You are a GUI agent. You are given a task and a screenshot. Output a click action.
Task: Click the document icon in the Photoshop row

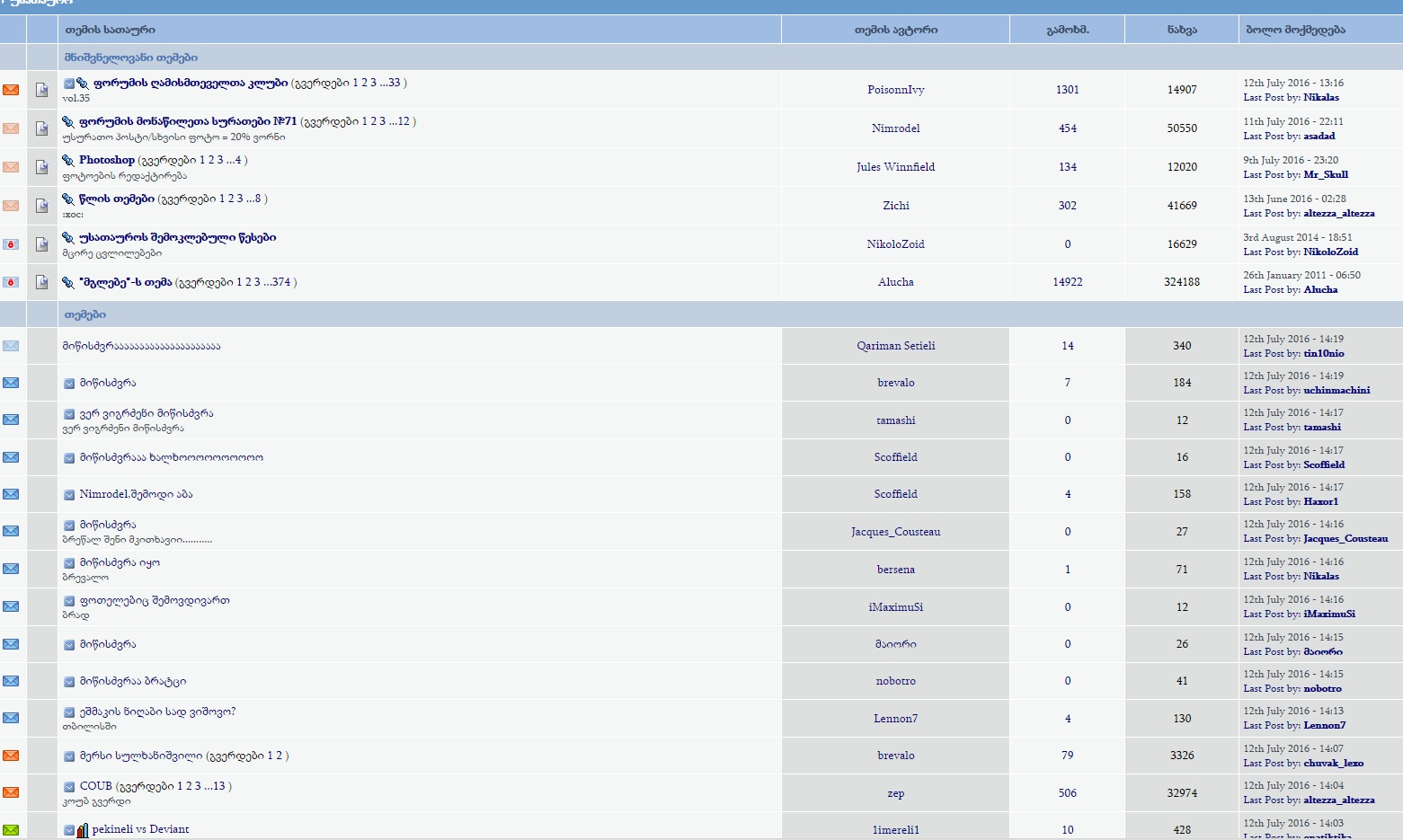click(41, 167)
